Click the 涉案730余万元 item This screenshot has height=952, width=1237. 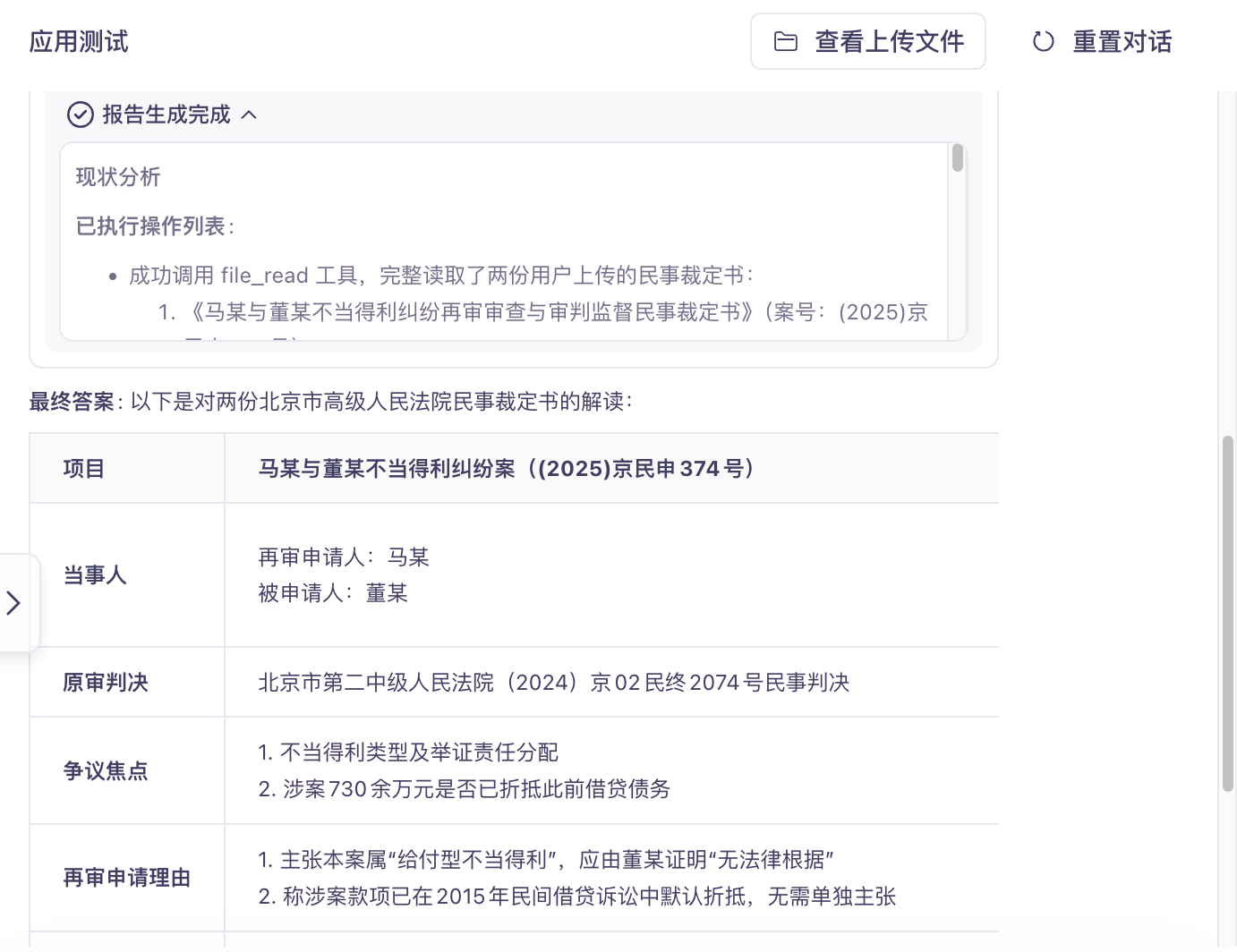[465, 789]
